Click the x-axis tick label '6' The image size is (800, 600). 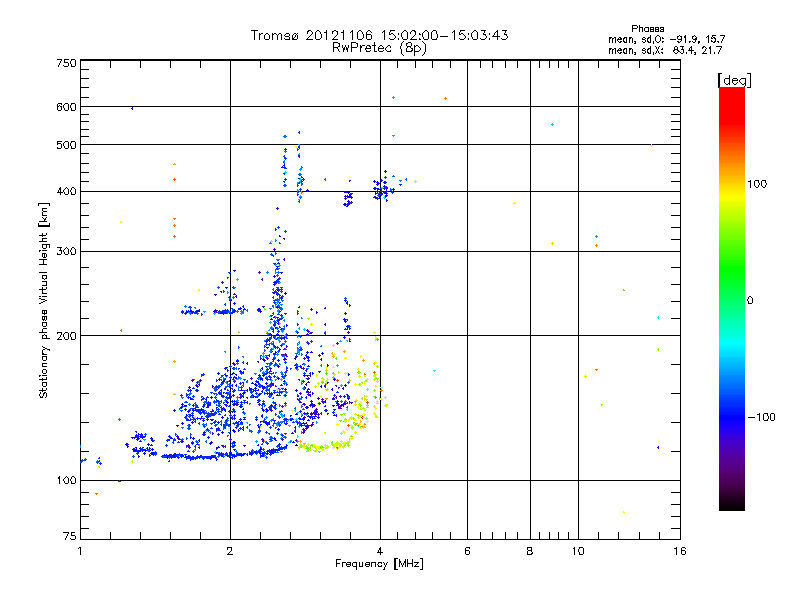coord(467,551)
